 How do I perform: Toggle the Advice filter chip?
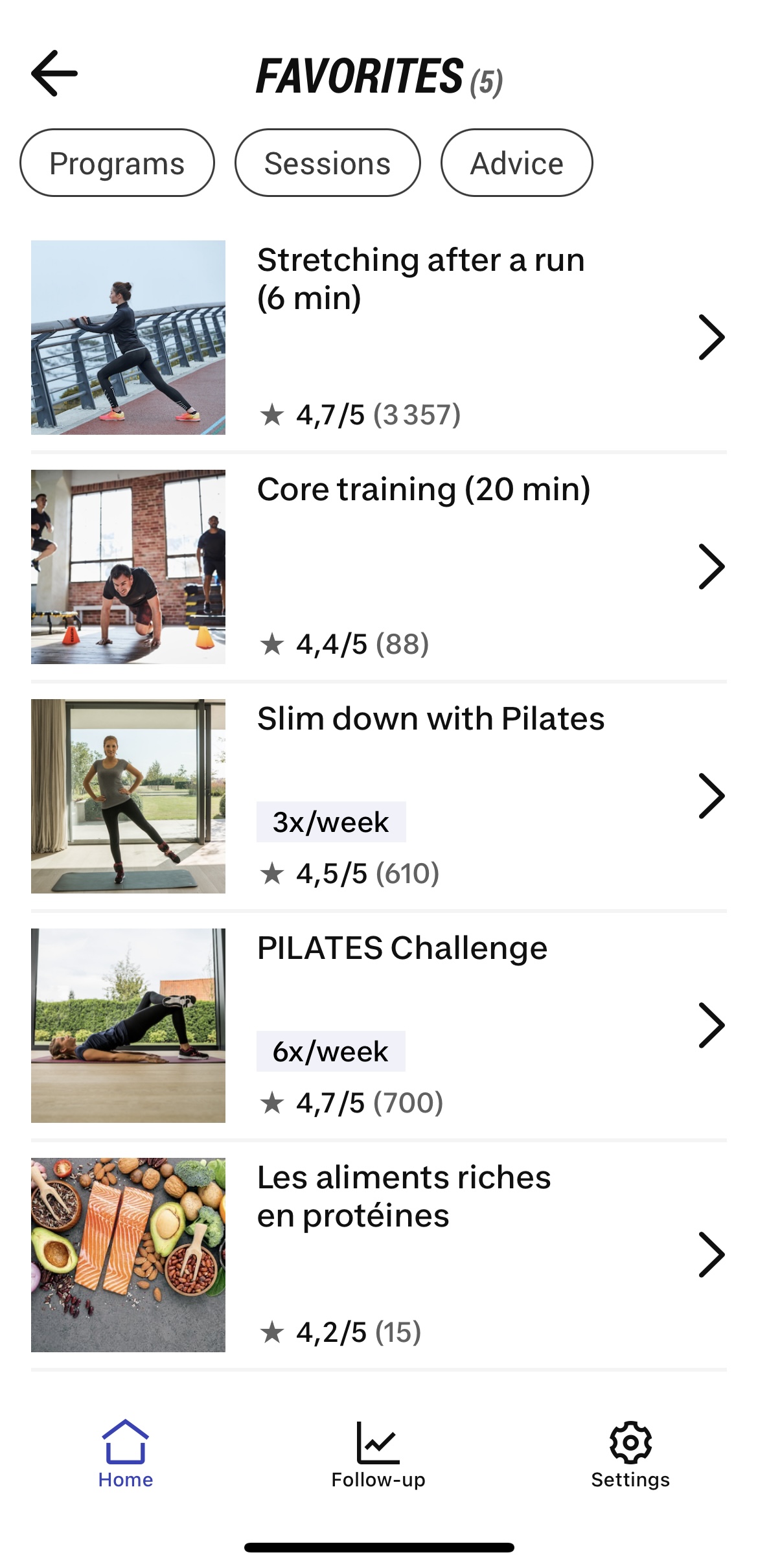point(516,163)
